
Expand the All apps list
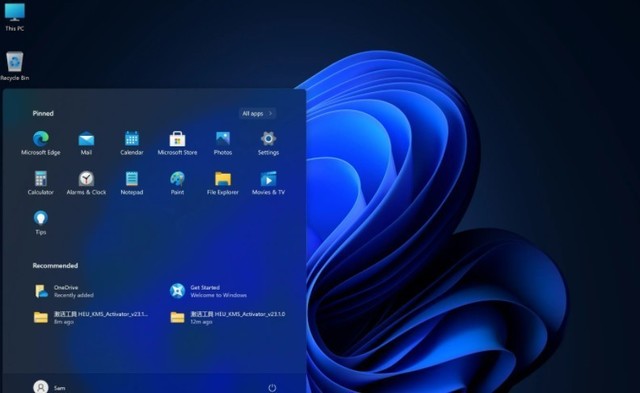(x=257, y=113)
